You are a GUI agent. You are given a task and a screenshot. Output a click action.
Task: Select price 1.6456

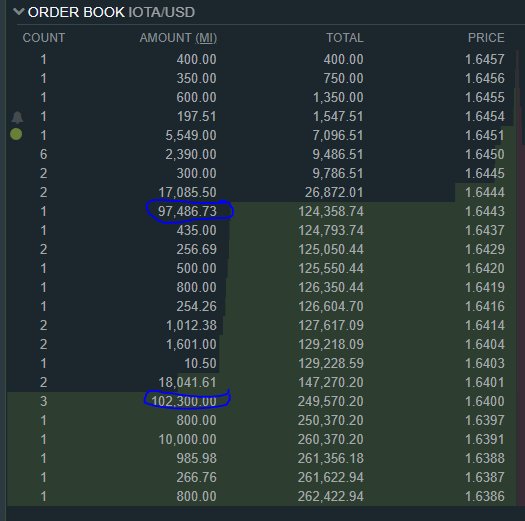[x=484, y=78]
